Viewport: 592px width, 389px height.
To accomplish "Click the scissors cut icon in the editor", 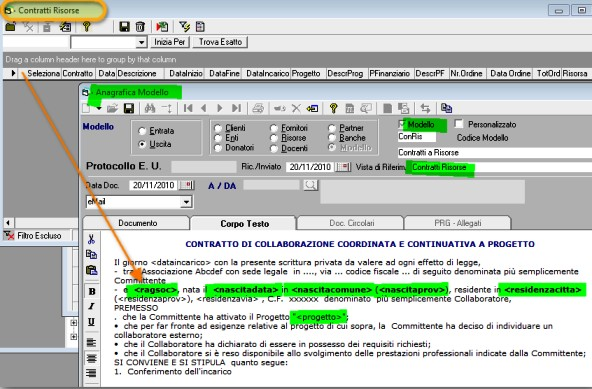I will 91,239.
